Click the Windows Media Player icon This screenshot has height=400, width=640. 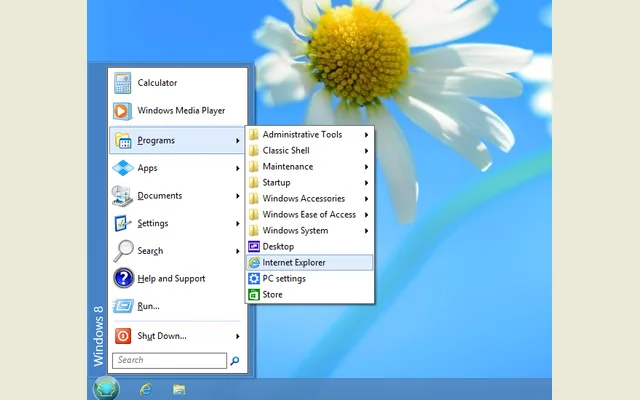point(122,111)
